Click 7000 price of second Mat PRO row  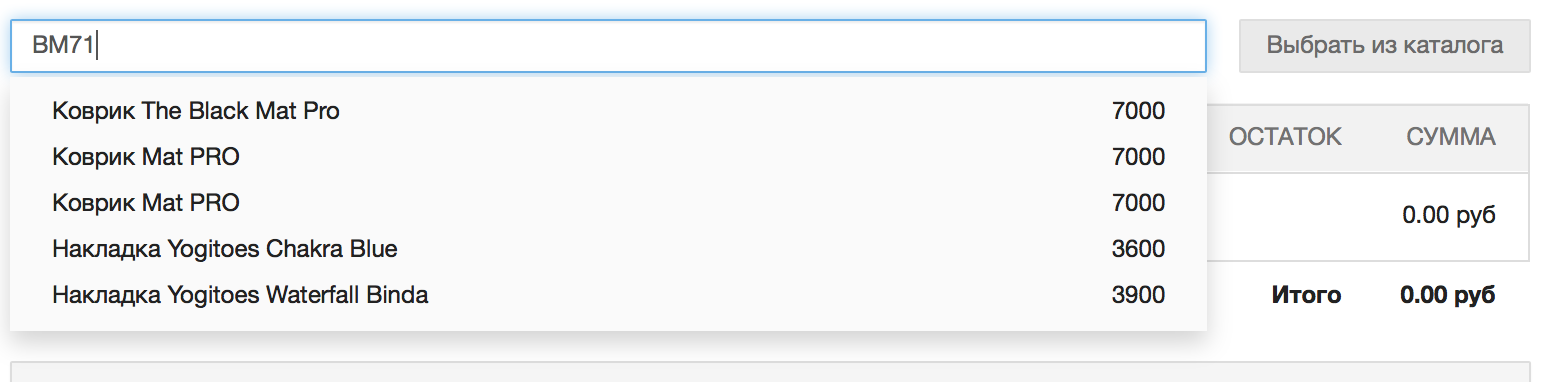pos(1138,203)
